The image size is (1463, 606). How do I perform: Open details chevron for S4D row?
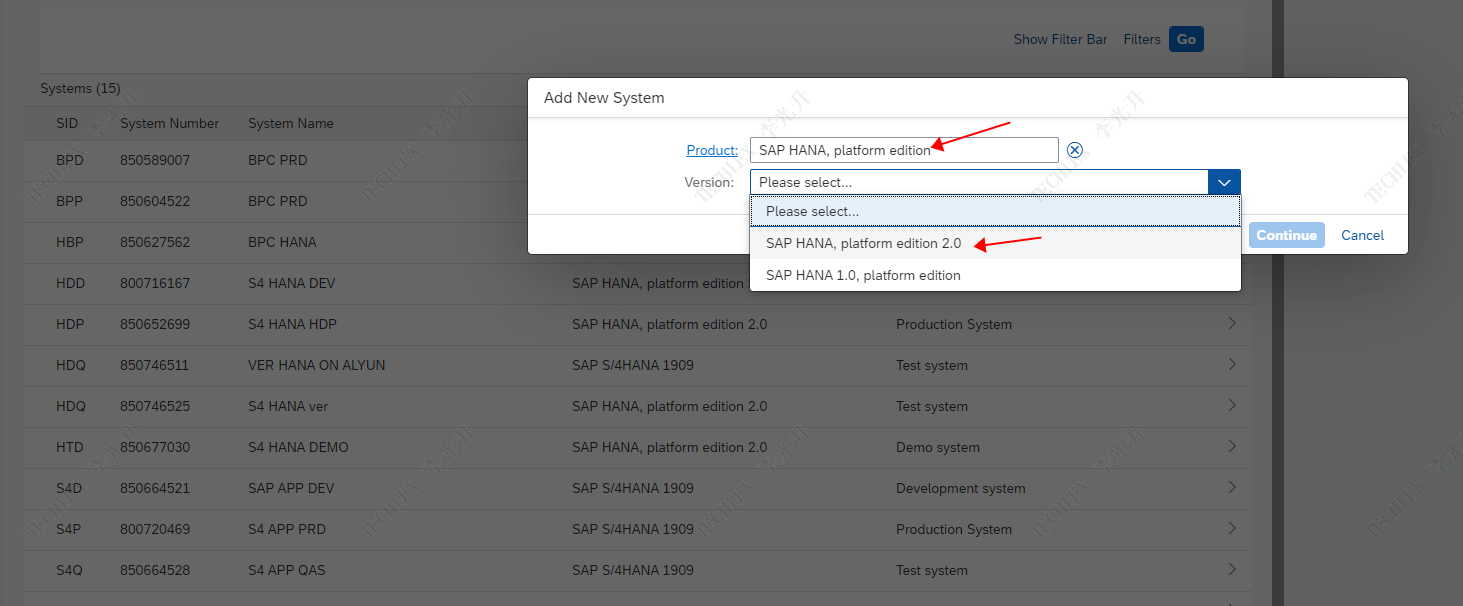(x=1232, y=487)
